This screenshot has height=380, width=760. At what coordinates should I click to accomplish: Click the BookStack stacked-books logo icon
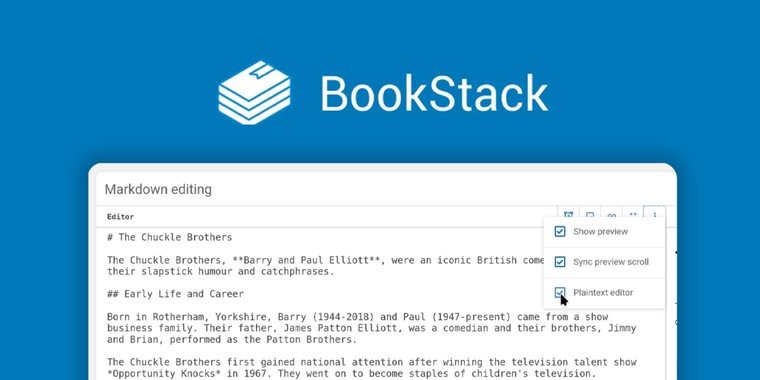click(x=254, y=93)
